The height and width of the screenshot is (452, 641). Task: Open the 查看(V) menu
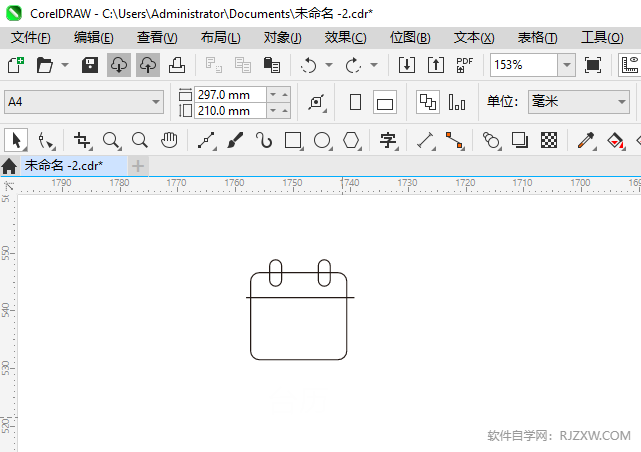[157, 38]
